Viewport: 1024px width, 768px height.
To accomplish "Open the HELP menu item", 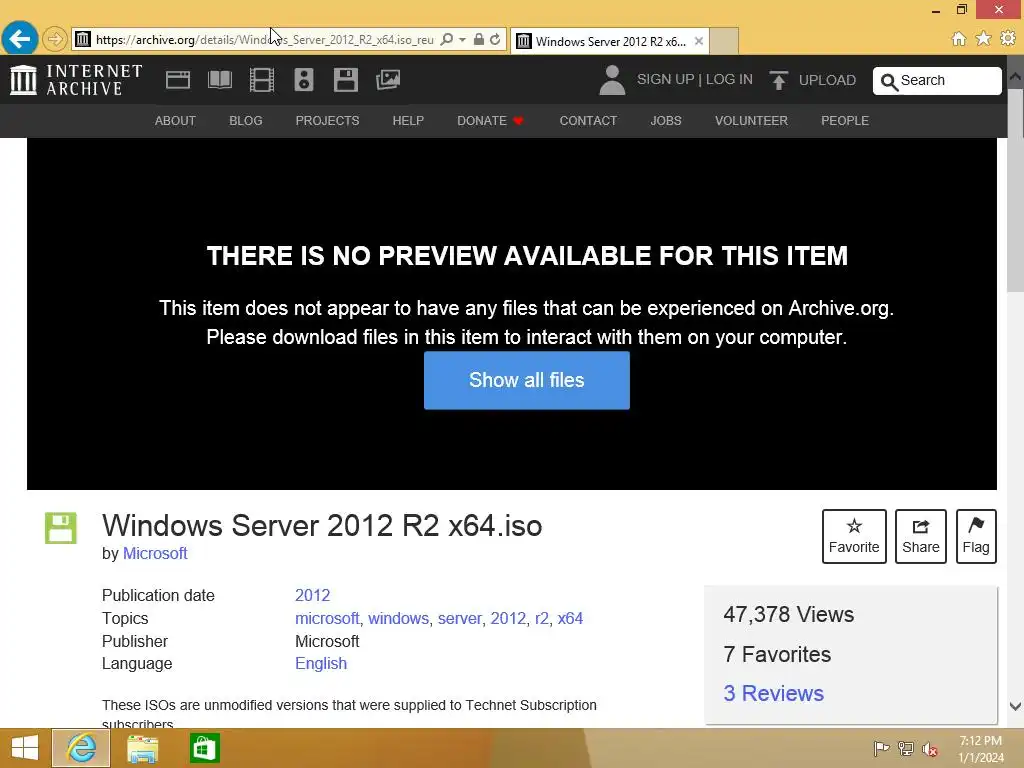I will click(x=408, y=121).
